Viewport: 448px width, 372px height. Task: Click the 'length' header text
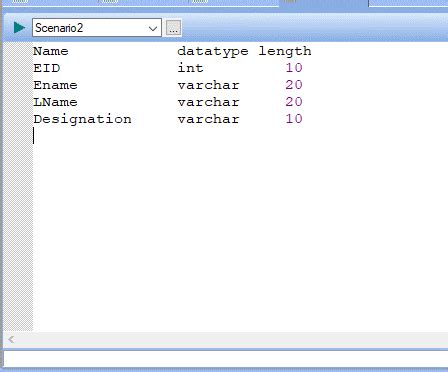coord(285,52)
